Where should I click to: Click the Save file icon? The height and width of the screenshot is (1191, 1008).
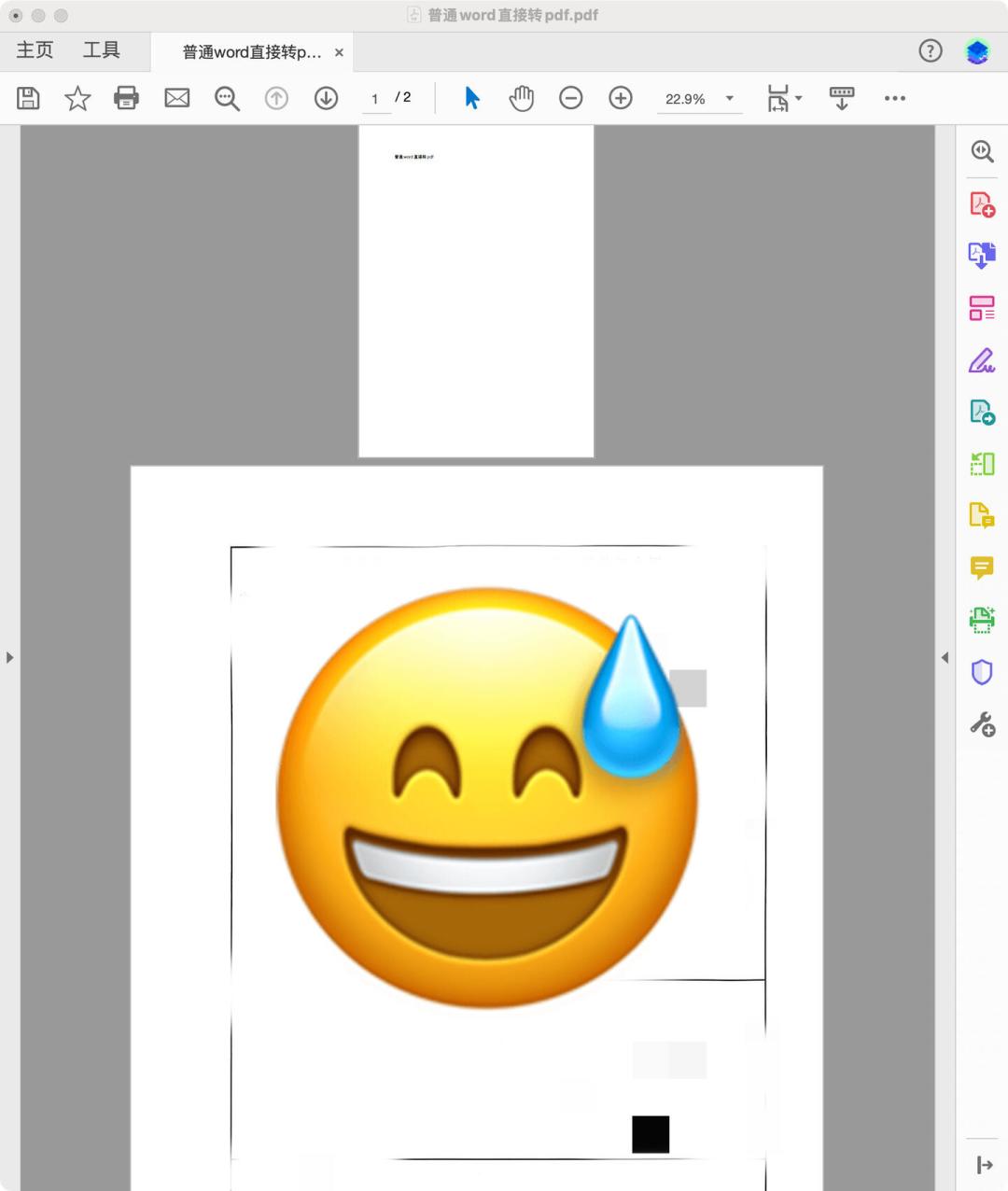coord(28,98)
